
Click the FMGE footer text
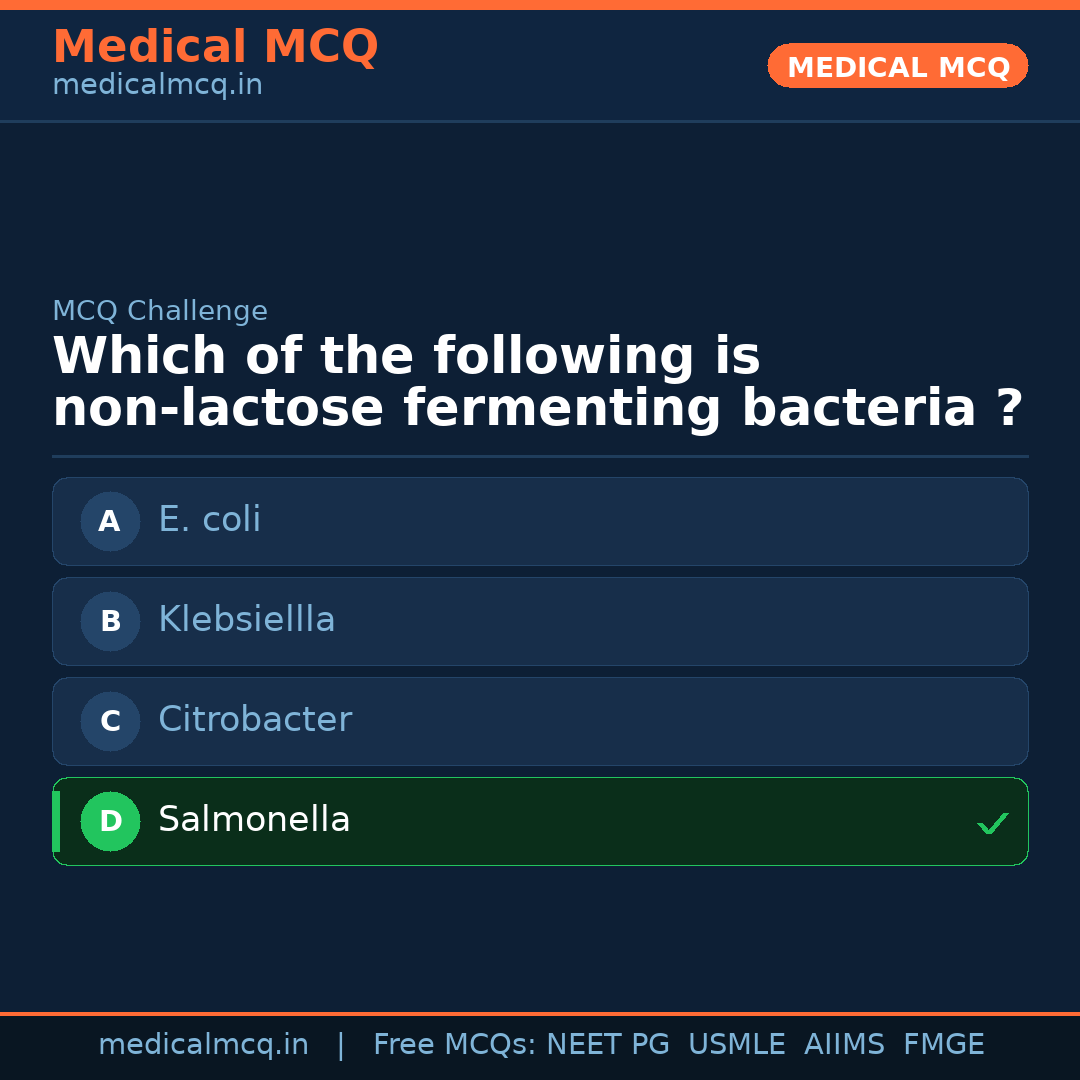coord(943,1045)
